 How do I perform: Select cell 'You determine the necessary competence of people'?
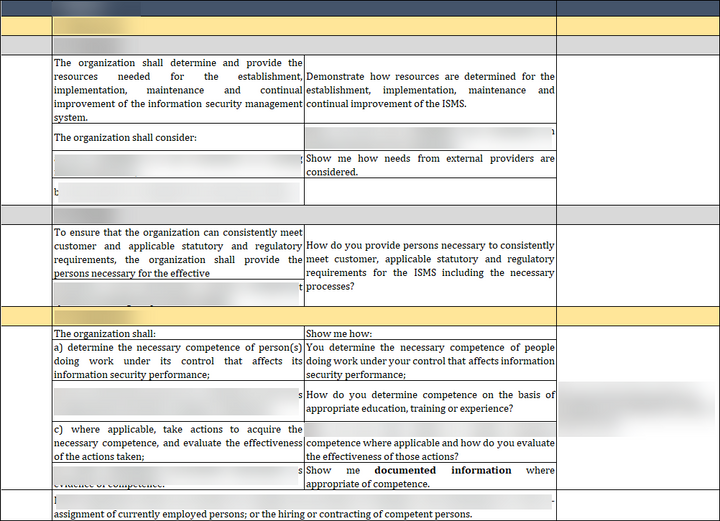tap(430, 360)
